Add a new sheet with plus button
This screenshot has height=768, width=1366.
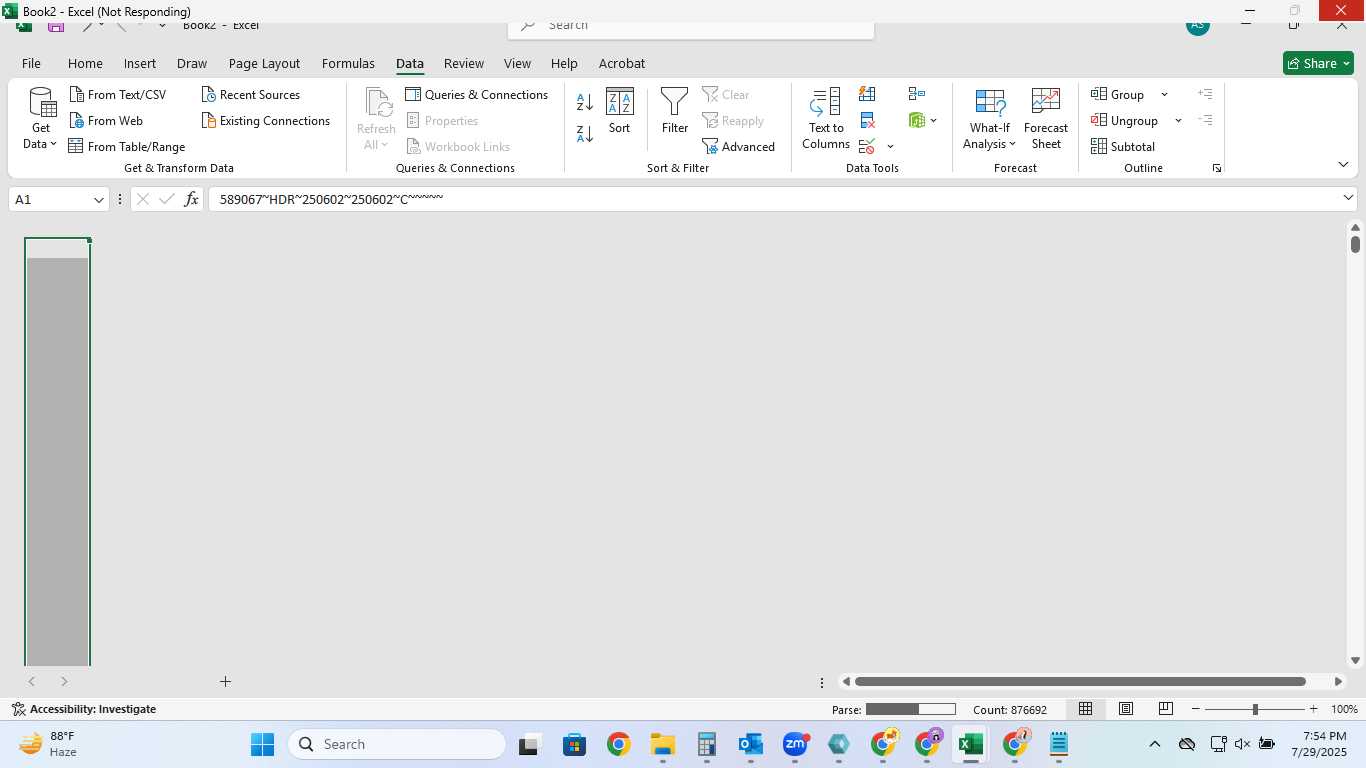click(225, 682)
